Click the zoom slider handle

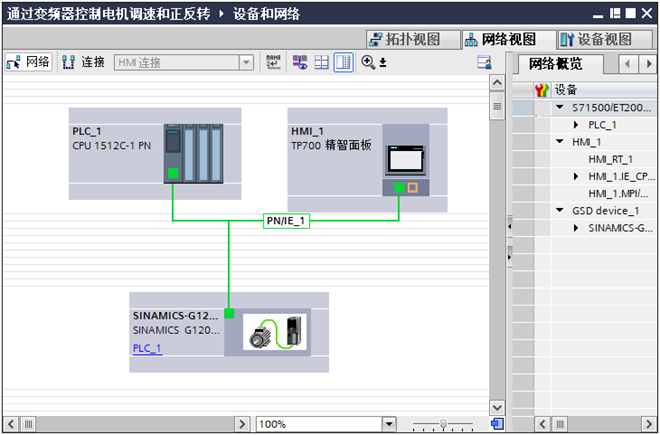(443, 424)
